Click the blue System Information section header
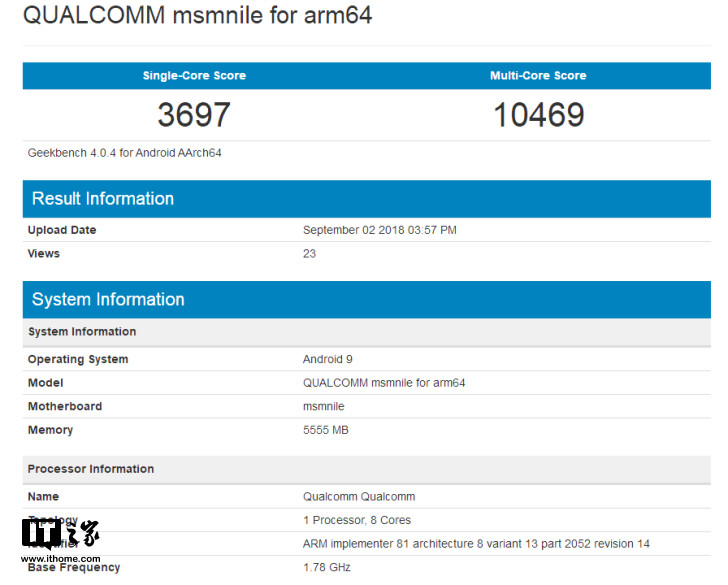This screenshot has width=728, height=585. point(367,299)
